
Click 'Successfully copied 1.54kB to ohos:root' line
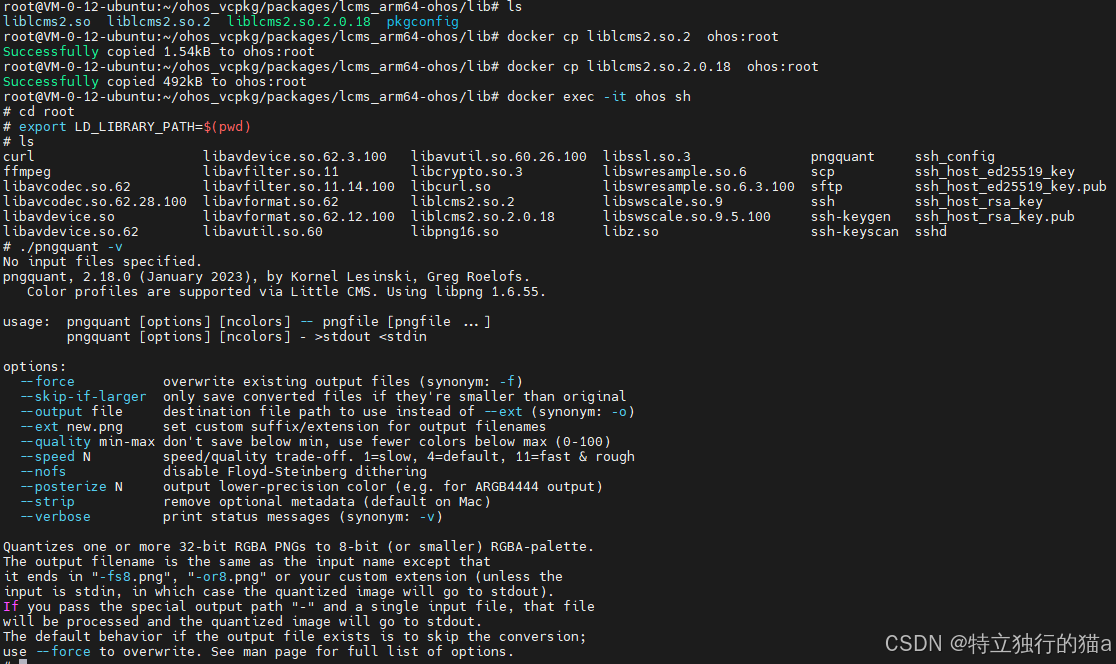(x=159, y=51)
